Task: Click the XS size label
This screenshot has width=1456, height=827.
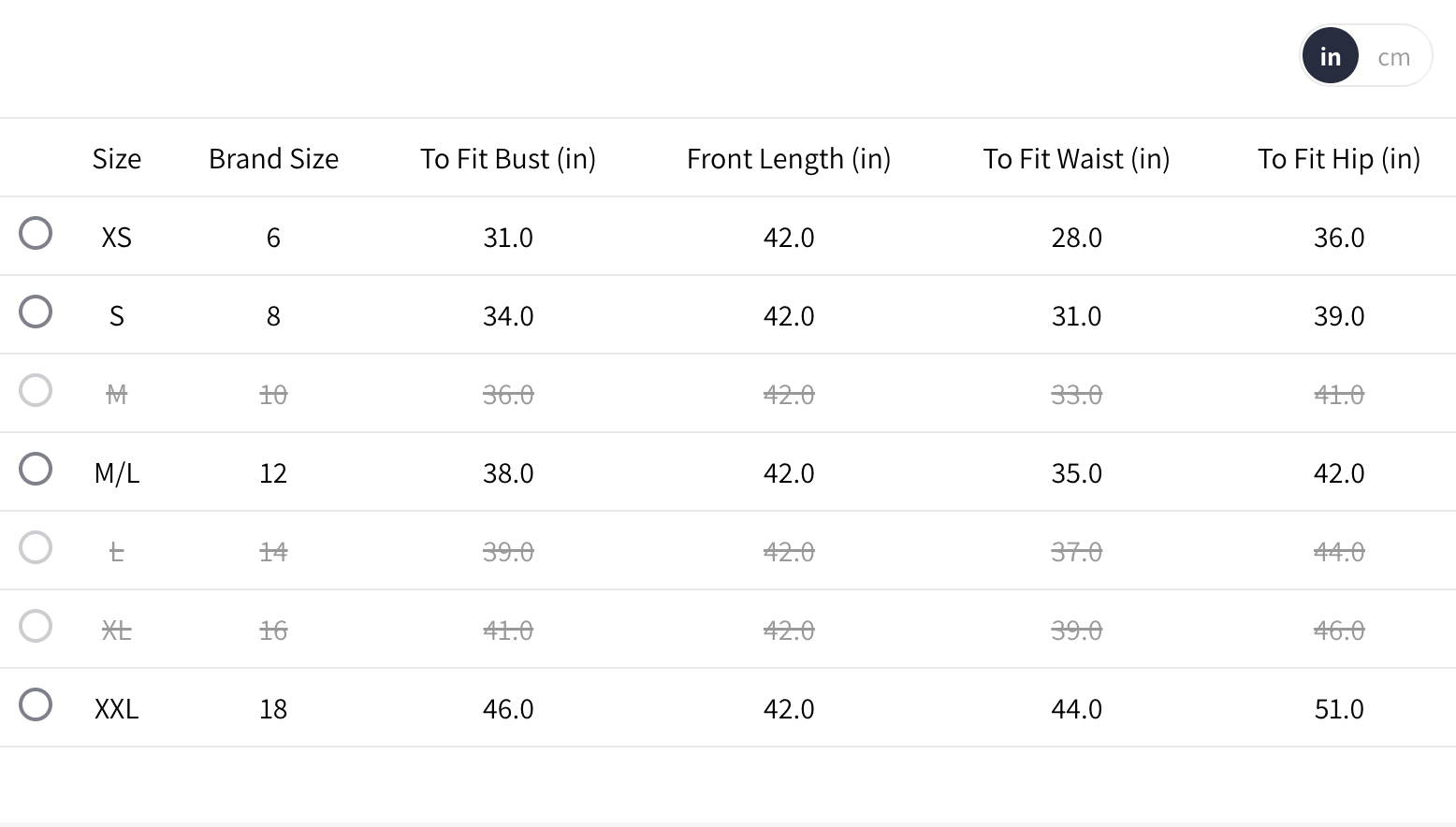Action: [x=117, y=238]
